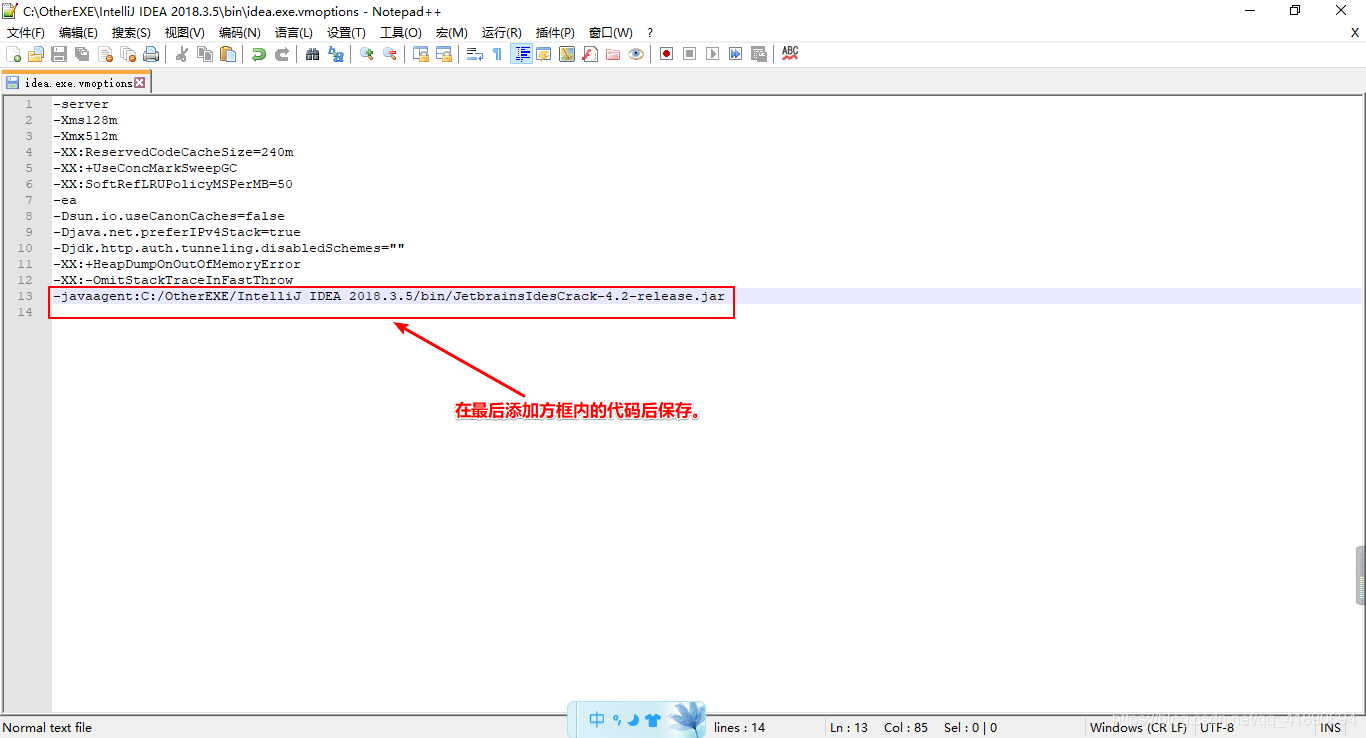Show the Document Map panel icon
Screen dimensions: 1366x738
tap(567, 54)
